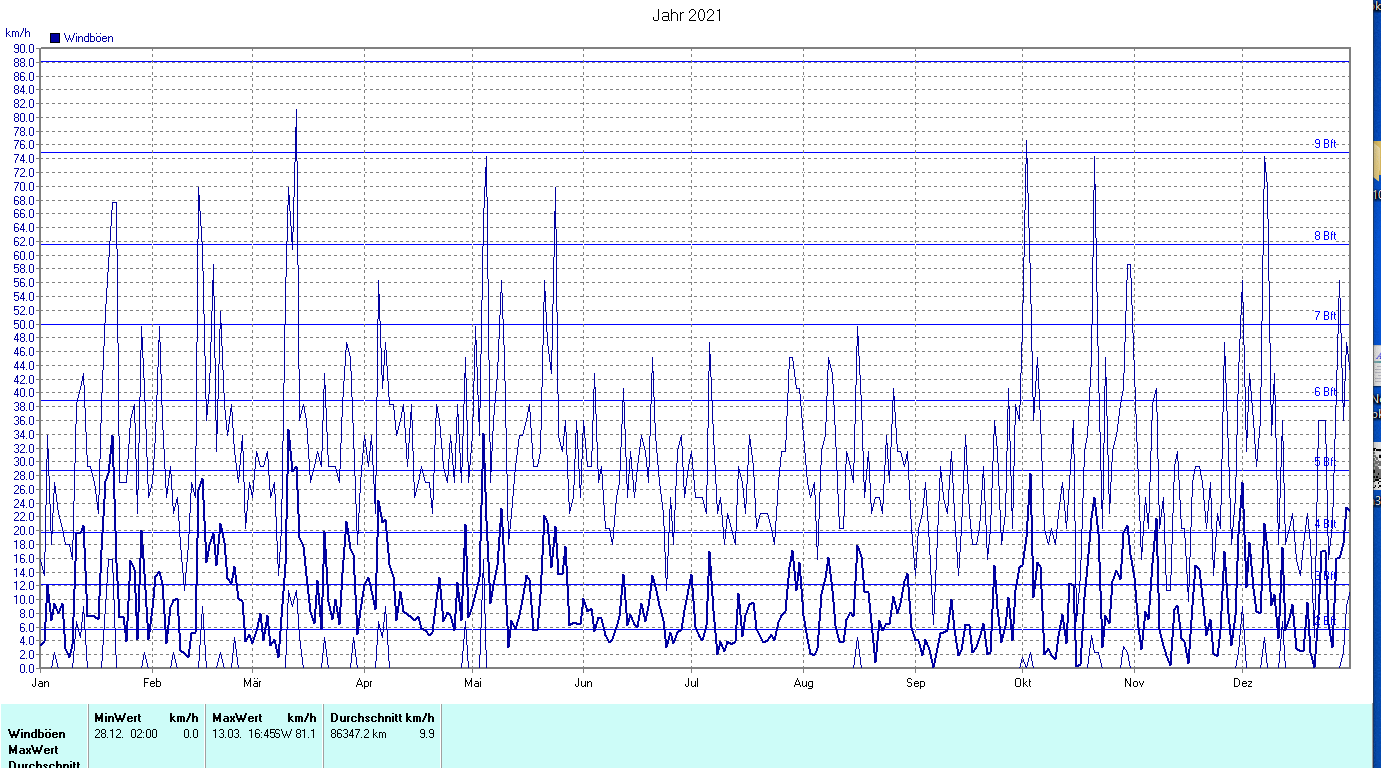Screen dimensions: 1381x768
Task: Select the 74.0 value on the y-axis
Action: click(x=24, y=159)
